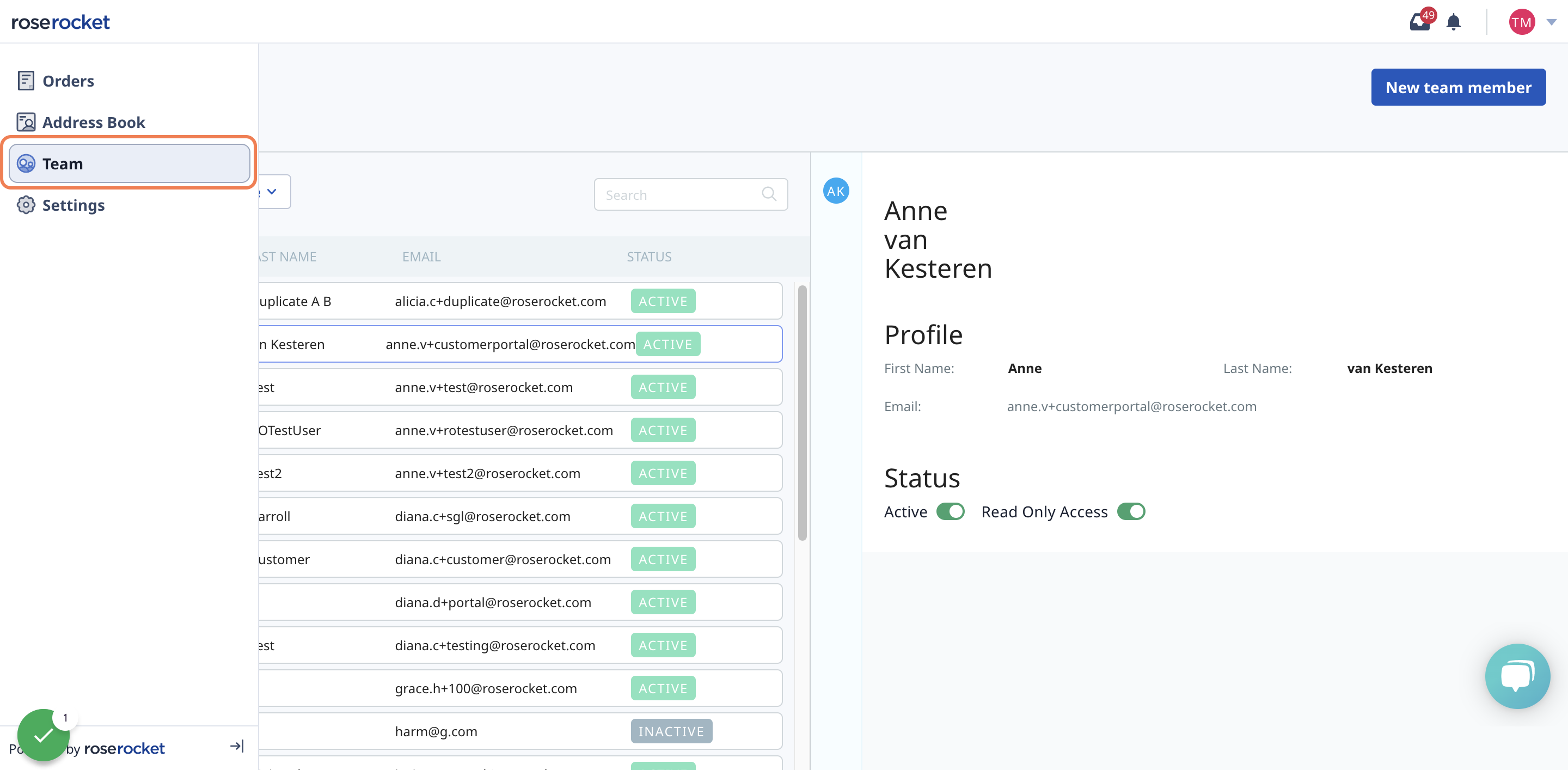Viewport: 1568px width, 770px height.
Task: Click the TM user avatar
Action: click(1522, 22)
